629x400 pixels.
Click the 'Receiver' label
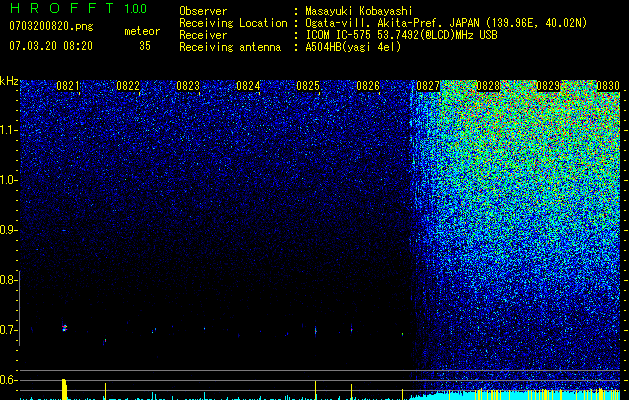click(203, 35)
